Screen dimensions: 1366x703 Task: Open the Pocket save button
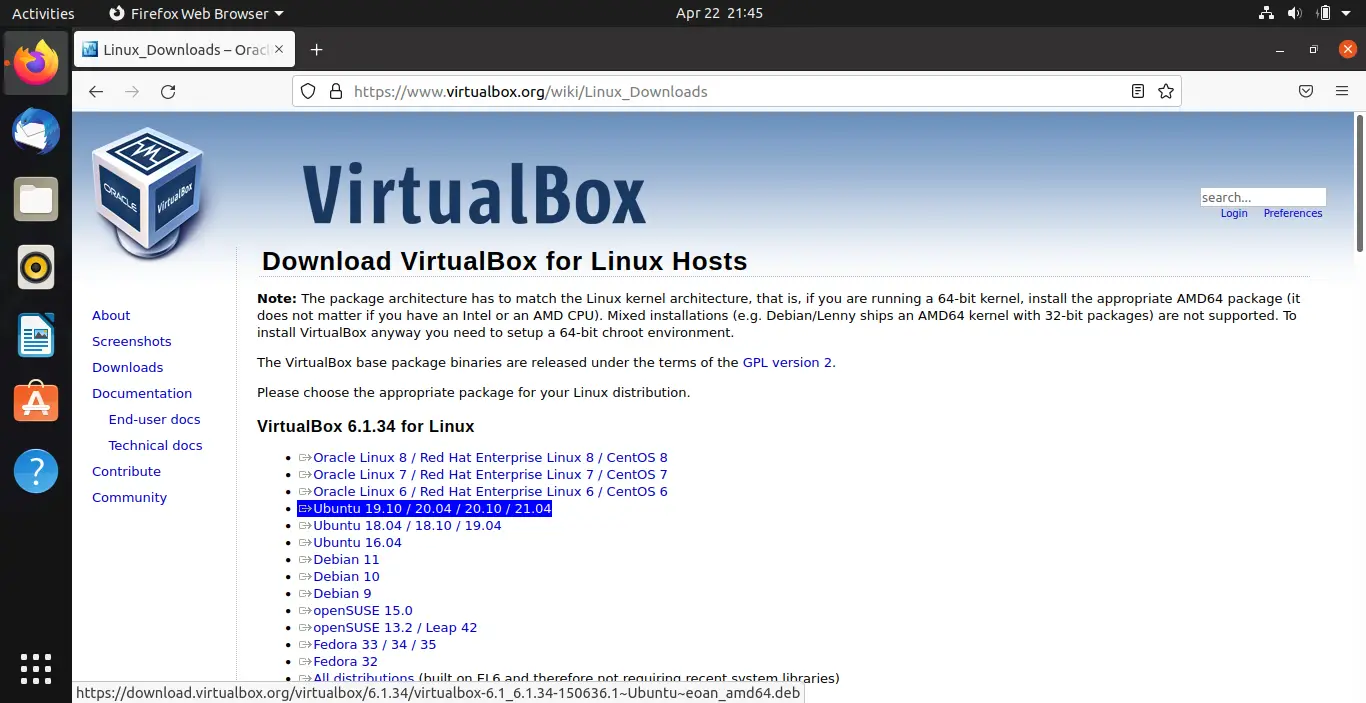[1306, 91]
